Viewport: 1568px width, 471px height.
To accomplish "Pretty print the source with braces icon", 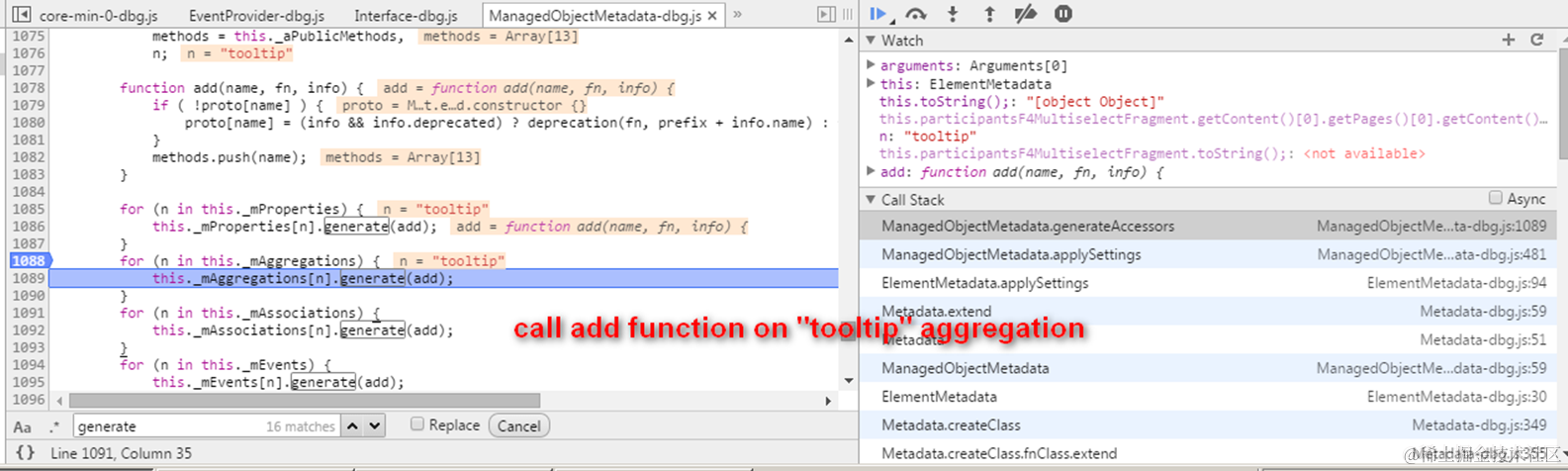I will pos(26,453).
